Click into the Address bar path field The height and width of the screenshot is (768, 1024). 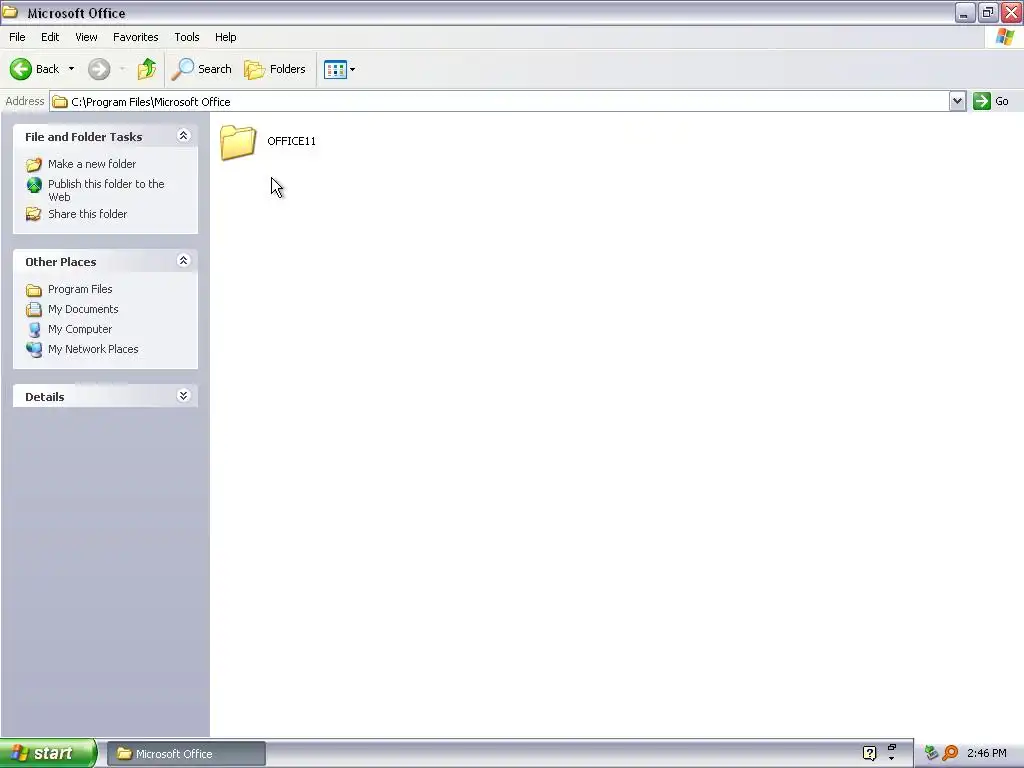click(500, 102)
